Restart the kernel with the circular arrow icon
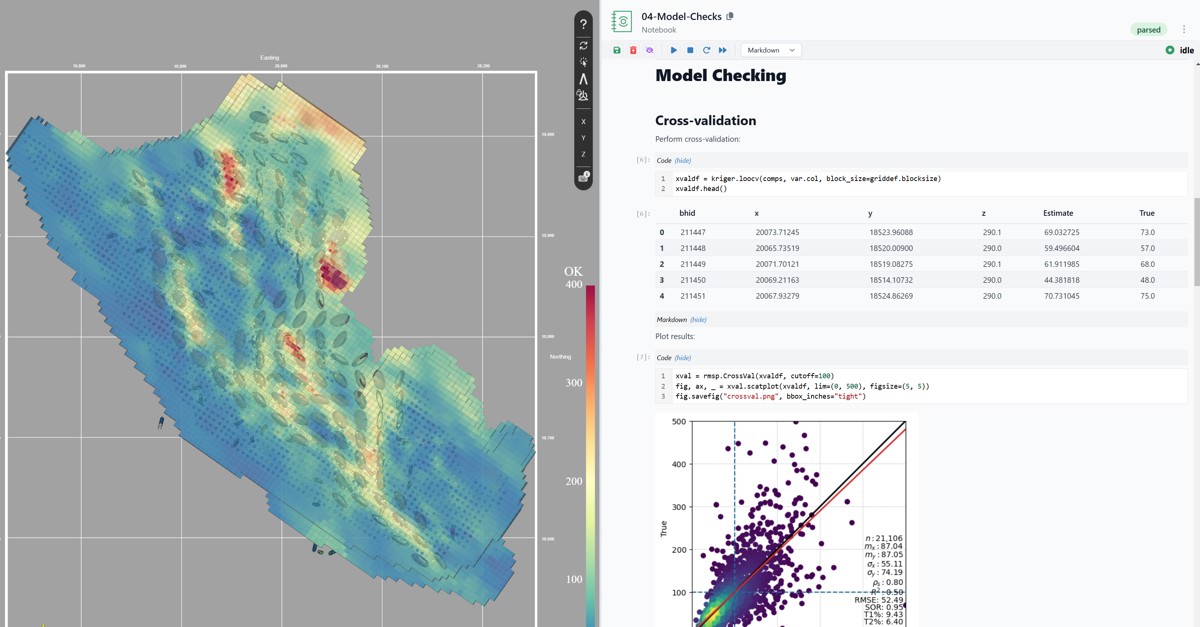This screenshot has width=1200, height=627. click(705, 49)
